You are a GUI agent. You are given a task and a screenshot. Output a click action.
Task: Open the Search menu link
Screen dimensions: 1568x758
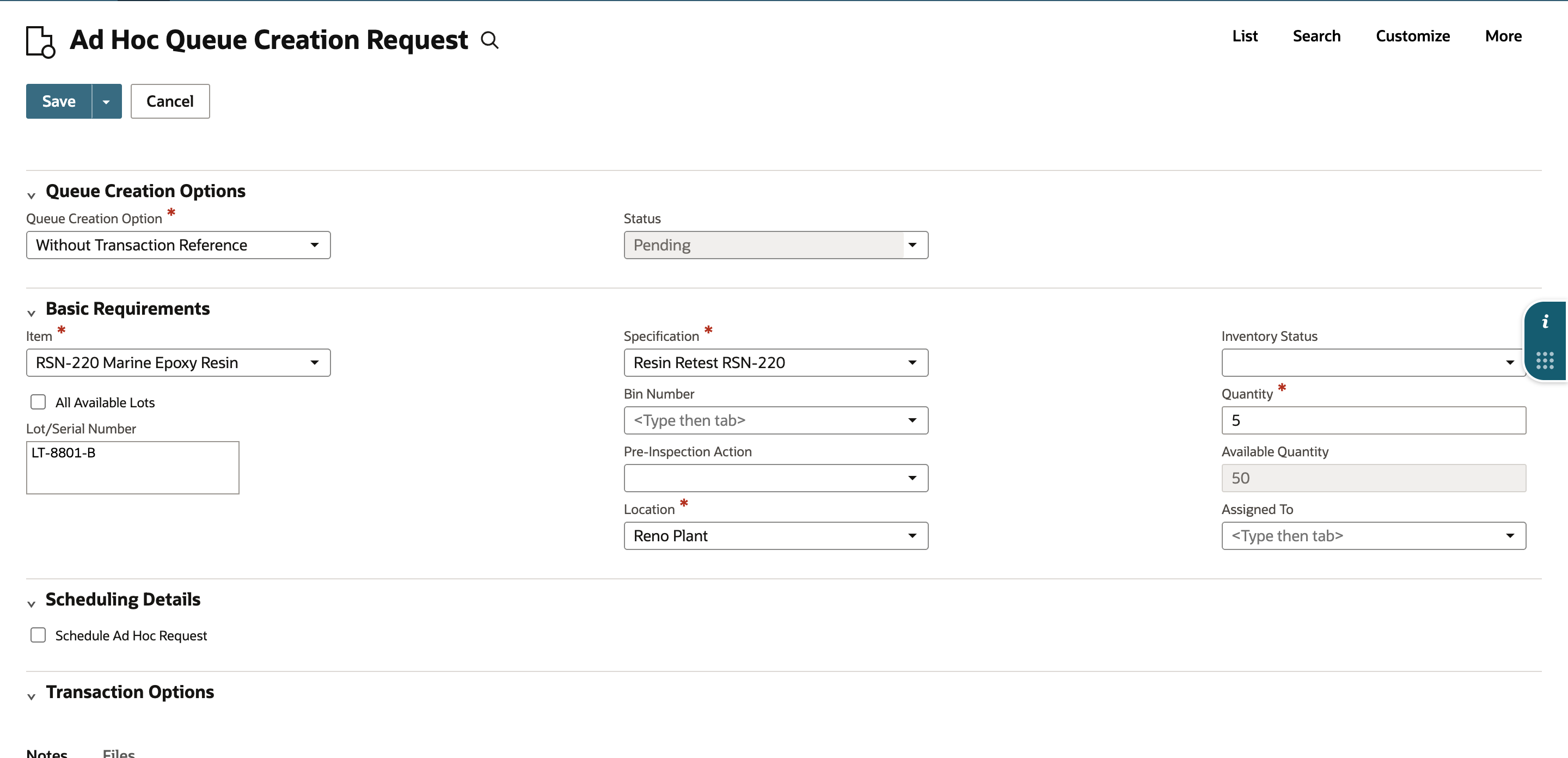tap(1316, 36)
